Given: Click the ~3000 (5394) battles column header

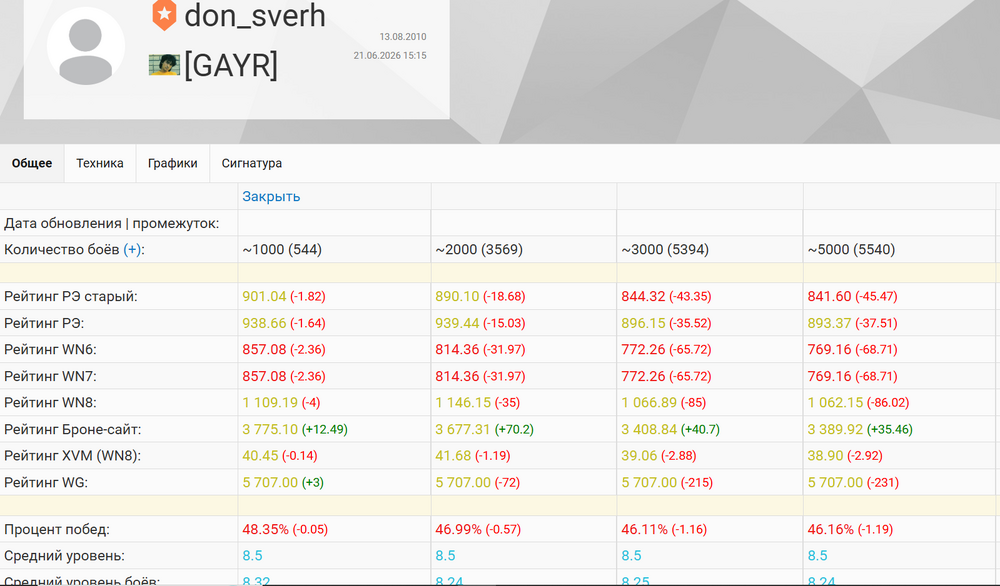Looking at the screenshot, I should click(x=665, y=249).
